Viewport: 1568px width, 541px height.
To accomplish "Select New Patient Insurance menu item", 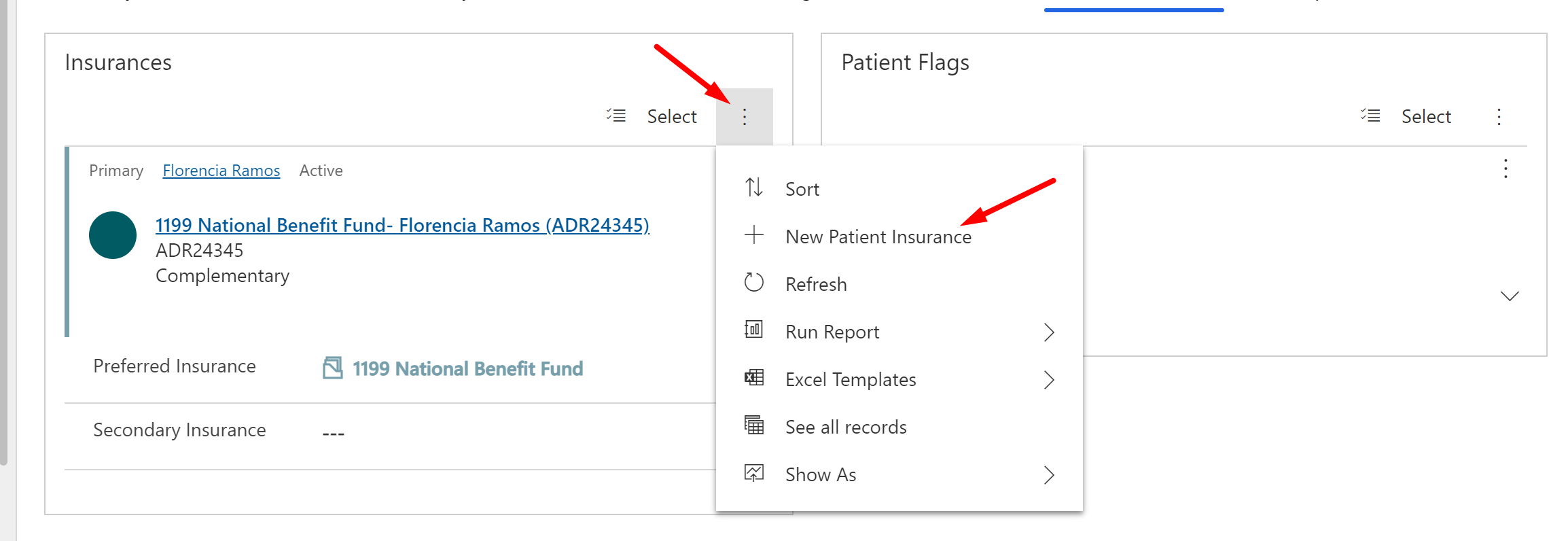I will pos(899,237).
